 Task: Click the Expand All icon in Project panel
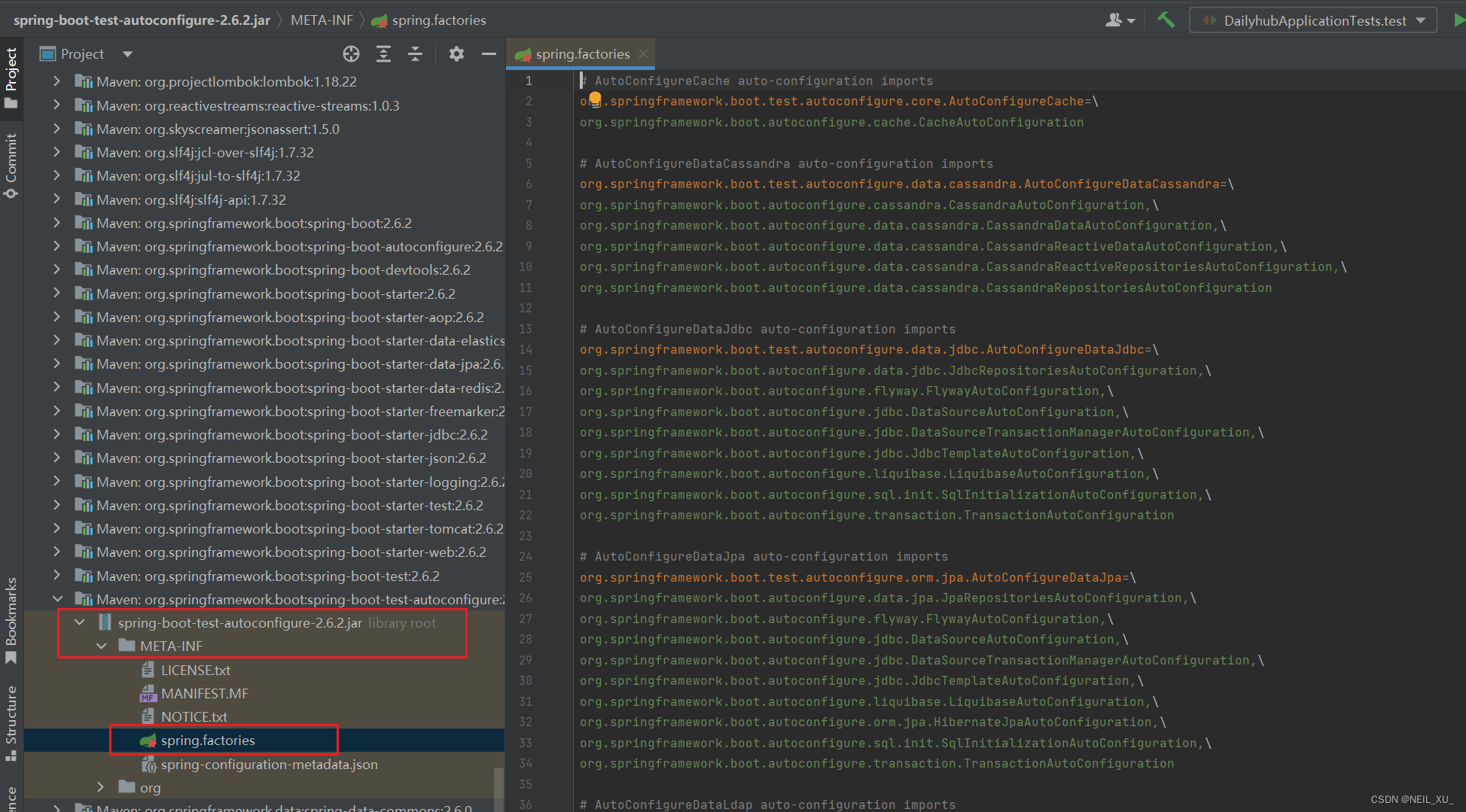coord(383,54)
